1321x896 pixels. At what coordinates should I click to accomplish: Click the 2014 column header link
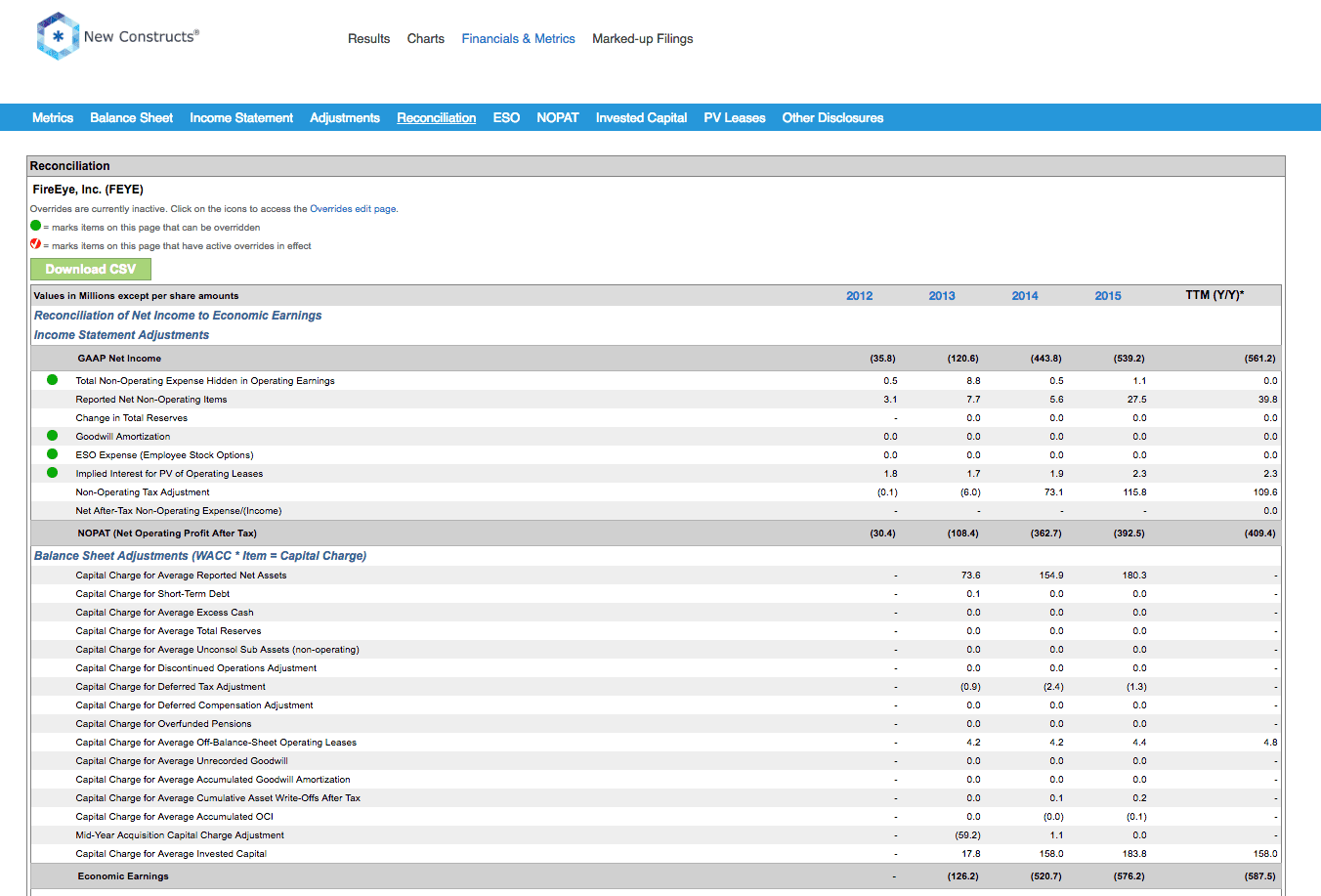pyautogui.click(x=1025, y=295)
